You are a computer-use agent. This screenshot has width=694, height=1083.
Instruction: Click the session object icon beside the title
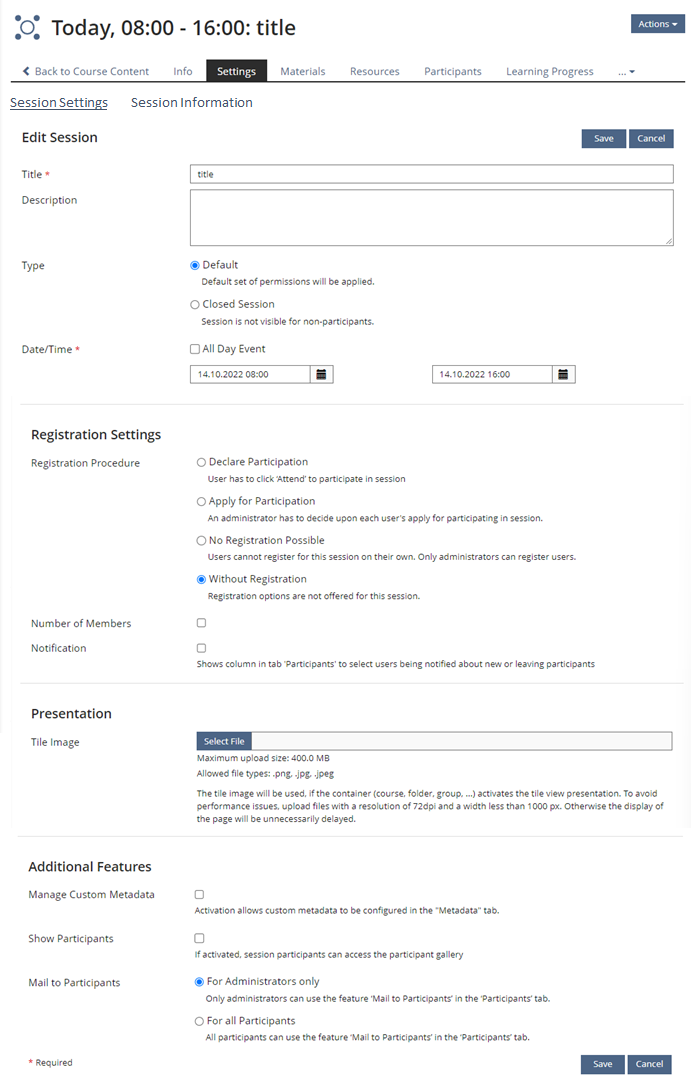coord(28,28)
